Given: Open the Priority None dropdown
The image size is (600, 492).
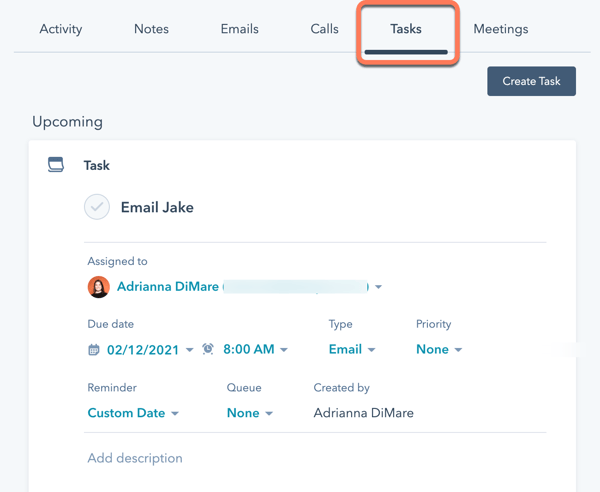Looking at the screenshot, I should pyautogui.click(x=439, y=349).
